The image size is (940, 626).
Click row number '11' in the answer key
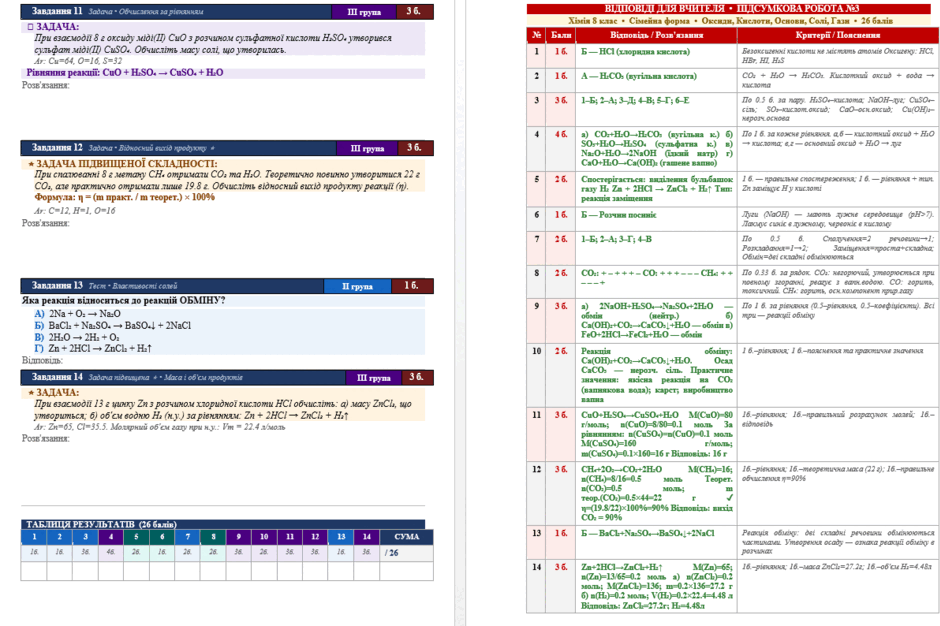[537, 414]
